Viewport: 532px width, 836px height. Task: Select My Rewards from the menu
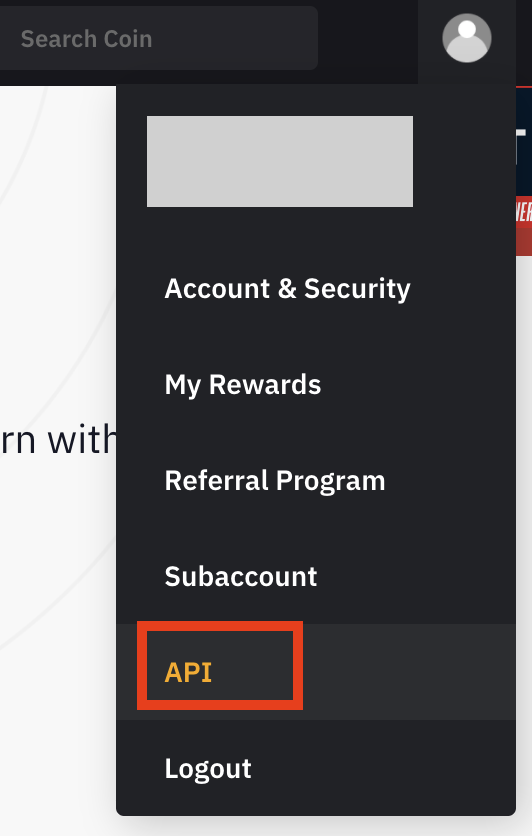pyautogui.click(x=243, y=384)
